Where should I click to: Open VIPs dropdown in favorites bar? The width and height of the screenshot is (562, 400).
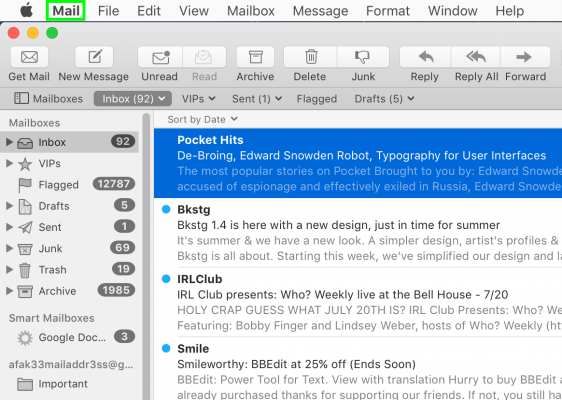(198, 99)
